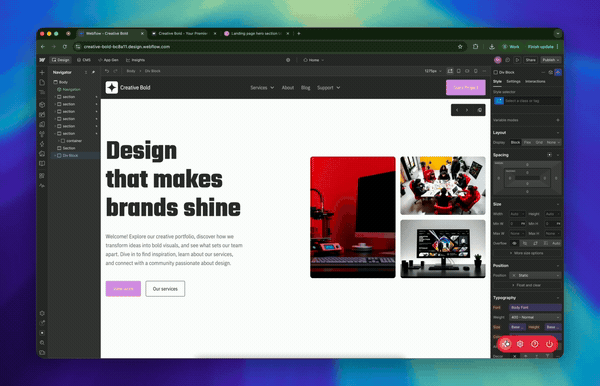The width and height of the screenshot is (600, 386).
Task: Preview the site with play icon
Action: pyautogui.click(x=517, y=60)
